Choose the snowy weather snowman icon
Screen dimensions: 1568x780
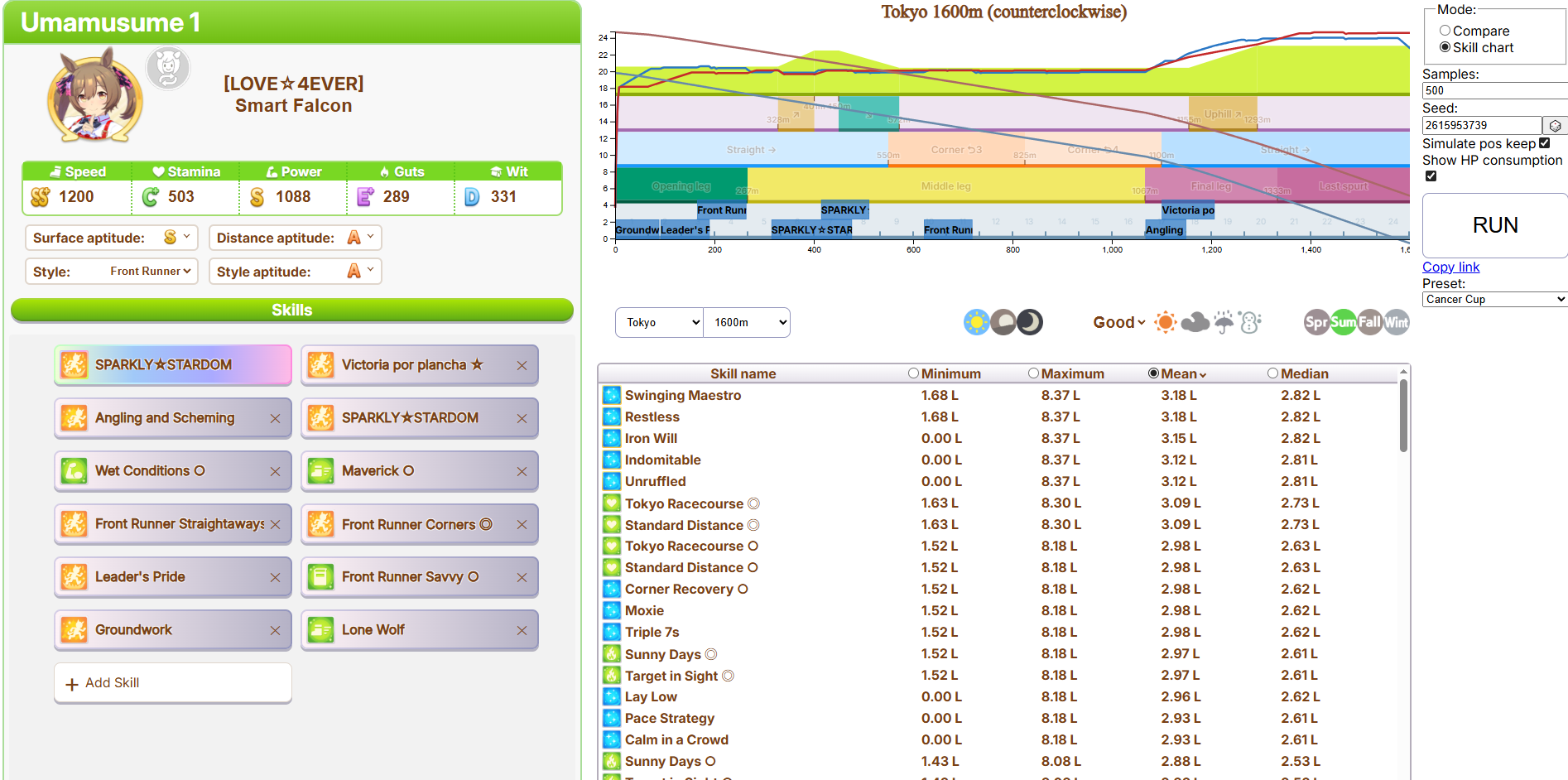1250,322
